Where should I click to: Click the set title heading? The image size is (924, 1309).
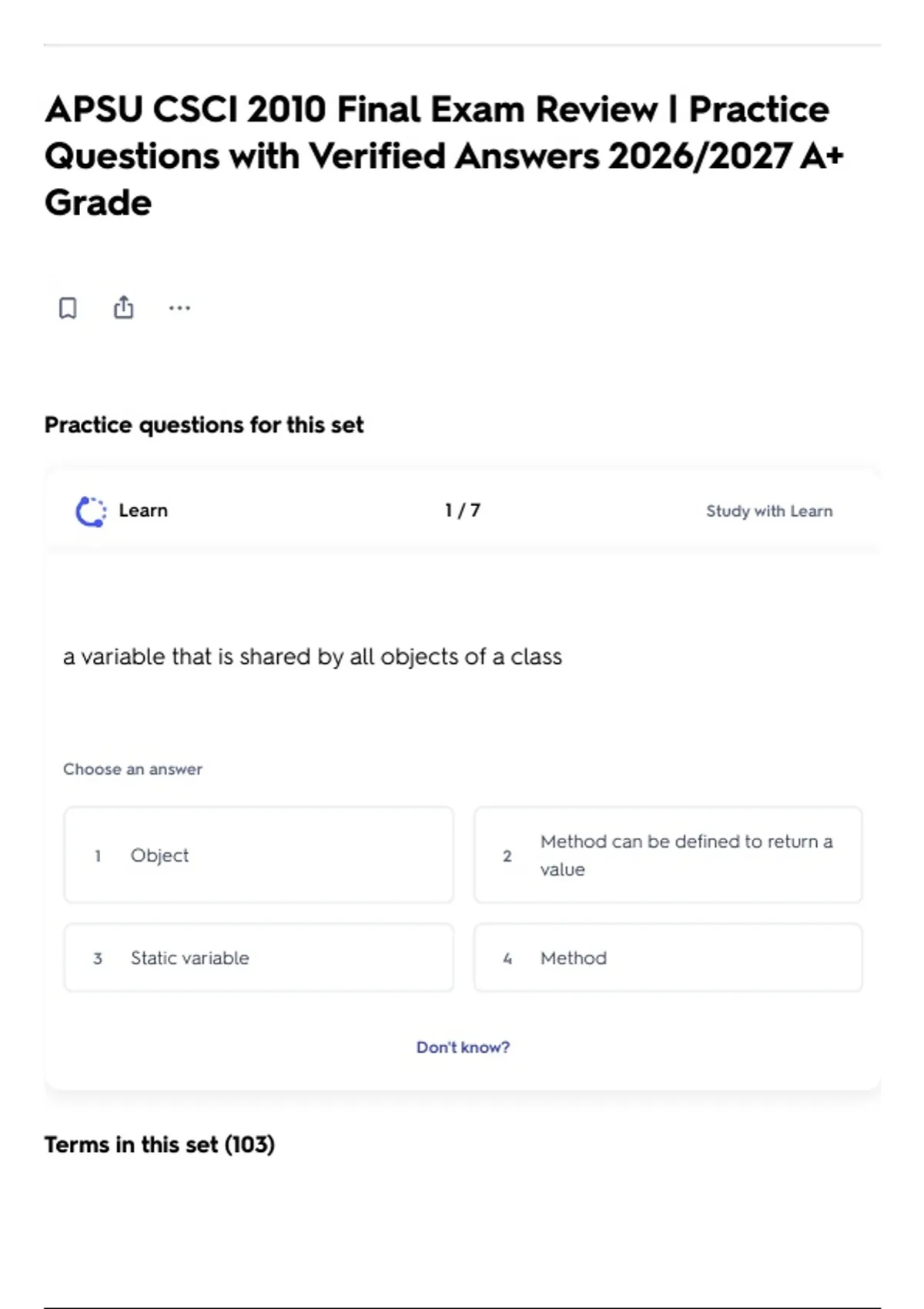[444, 156]
